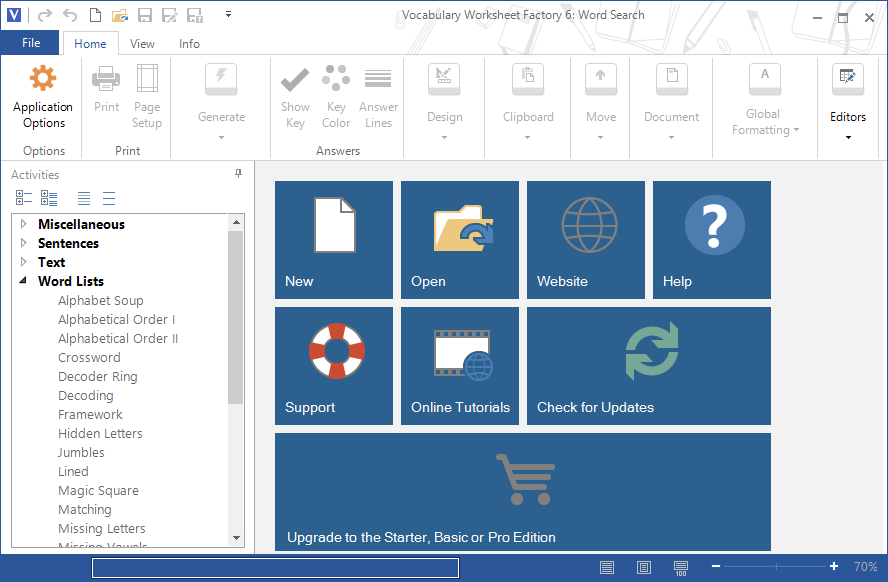The width and height of the screenshot is (888, 582).
Task: Click the second tree icon with text lines
Action: point(49,198)
